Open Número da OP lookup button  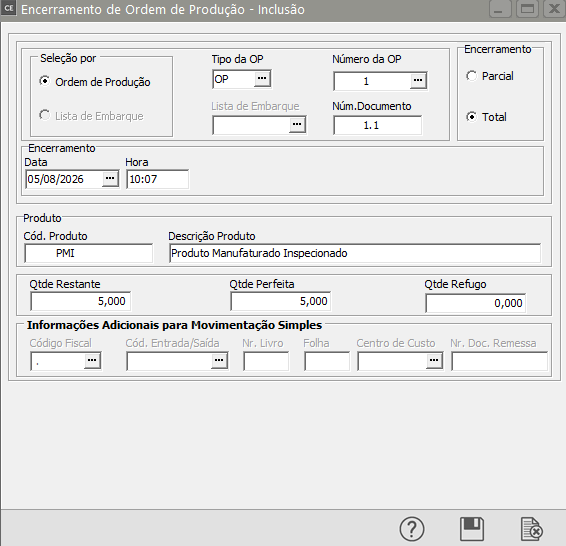pos(418,81)
